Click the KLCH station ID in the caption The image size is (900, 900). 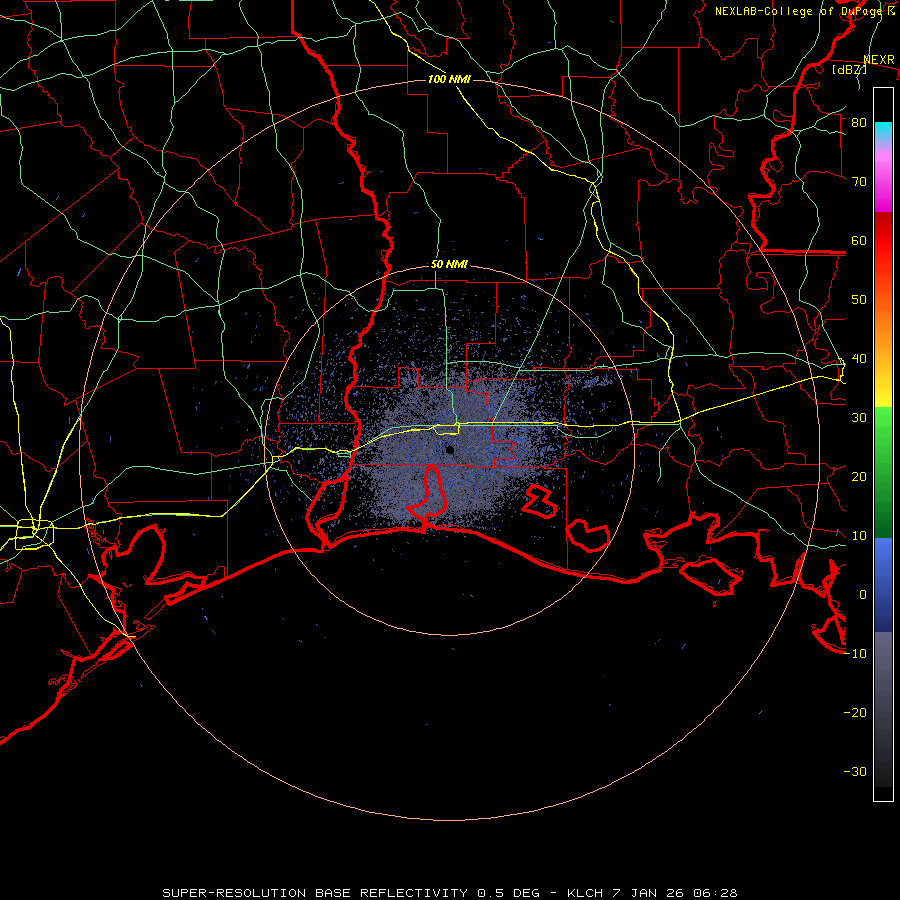[x=585, y=893]
